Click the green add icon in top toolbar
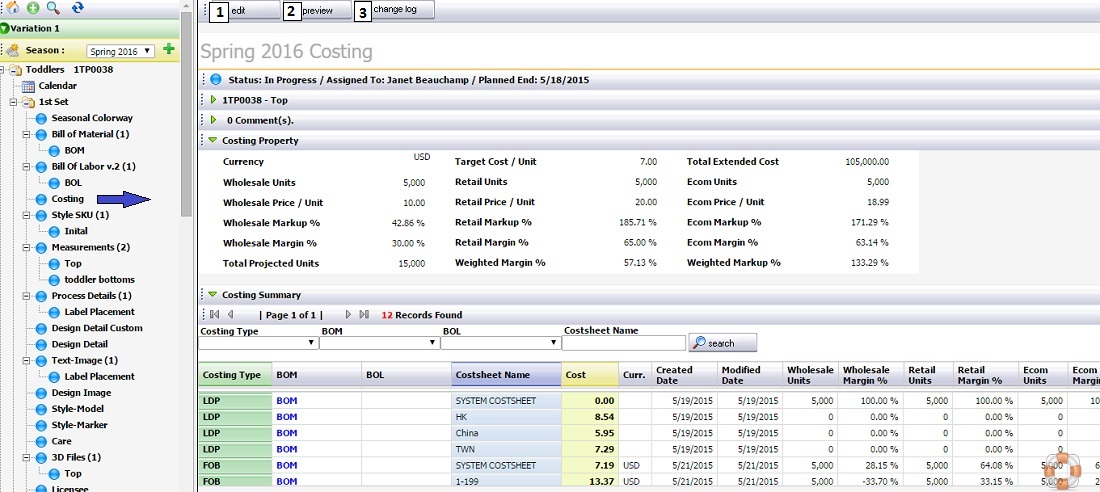Image resolution: width=1100 pixels, height=492 pixels. coord(32,8)
